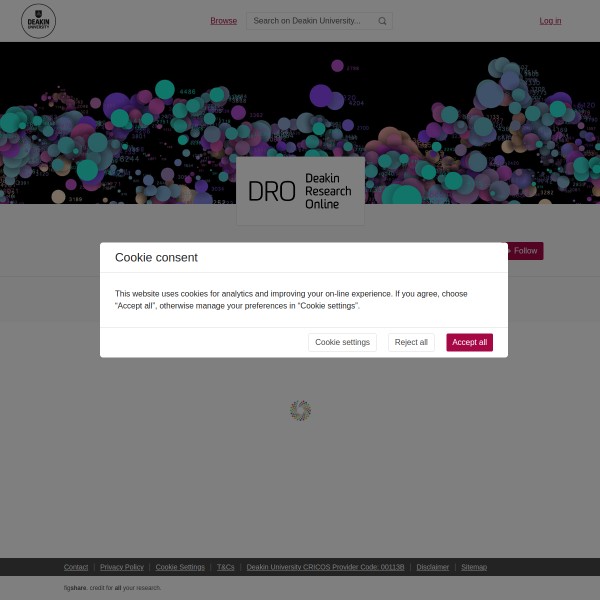Focus the Search on Deakin University field
600x600 pixels.
312,21
